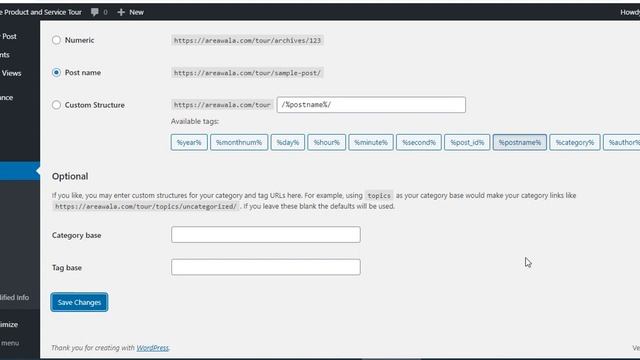Open the Howdy account menu

(630, 12)
